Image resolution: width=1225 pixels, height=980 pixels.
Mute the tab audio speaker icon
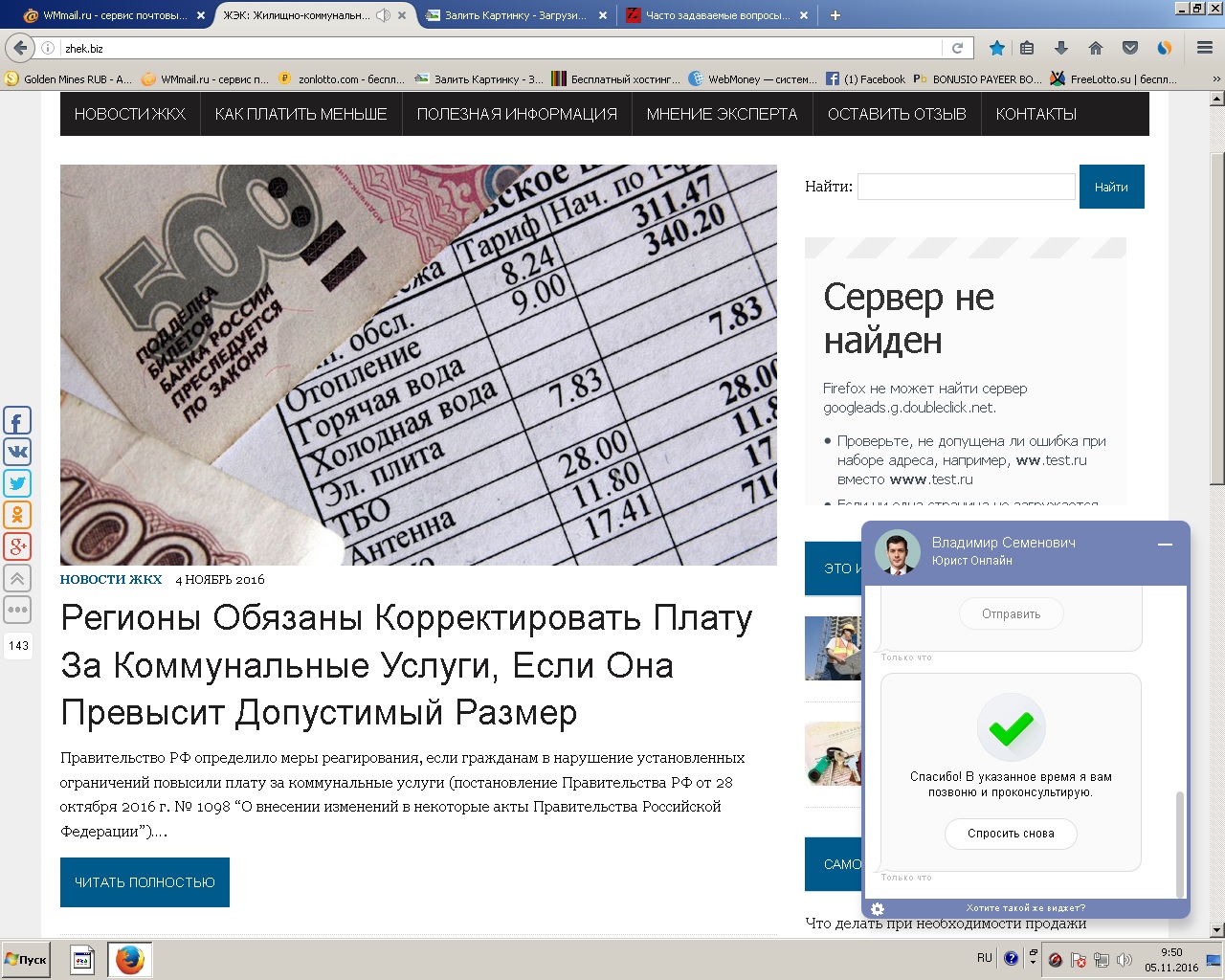pyautogui.click(x=383, y=15)
